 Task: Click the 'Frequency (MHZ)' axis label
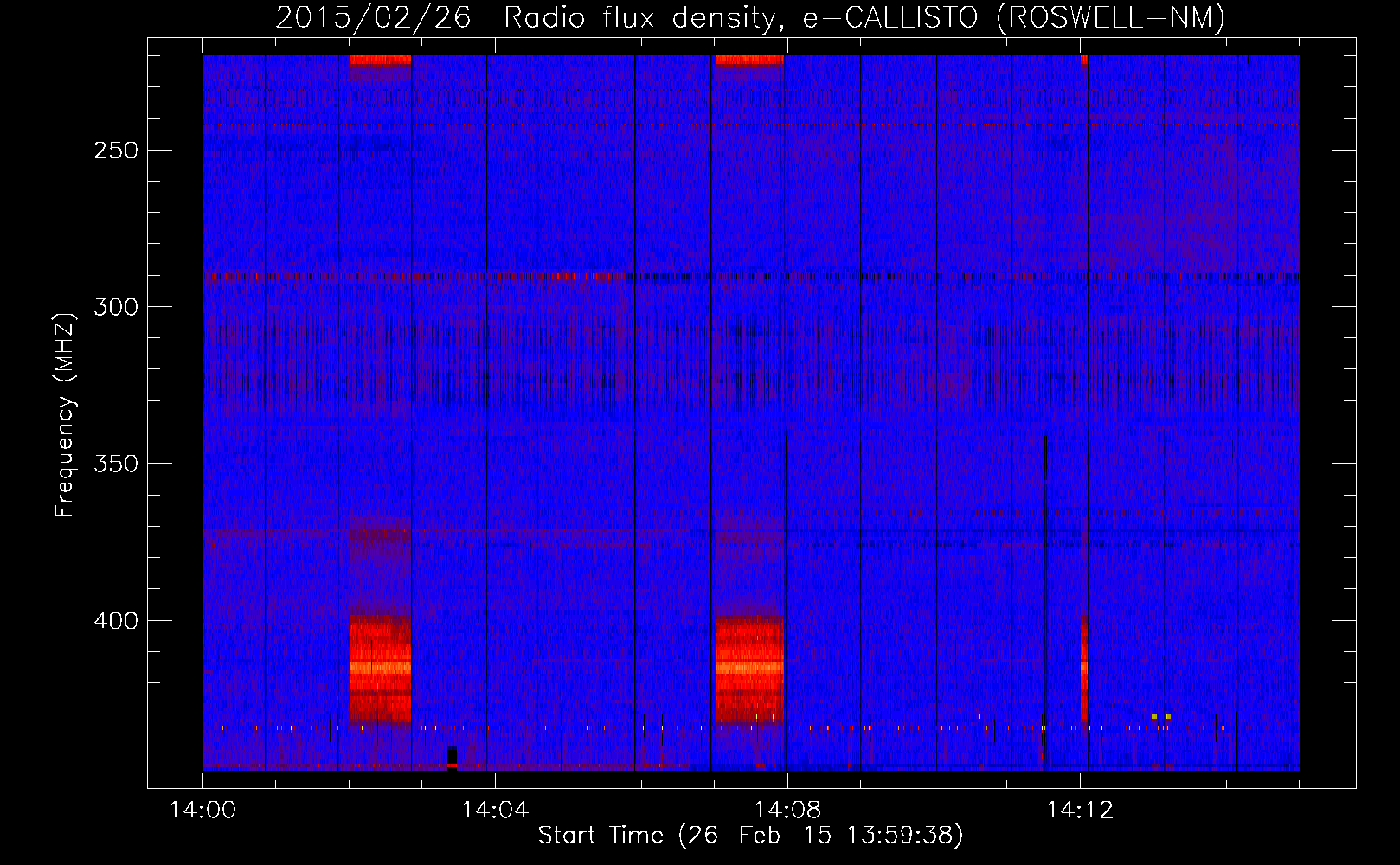(x=65, y=414)
